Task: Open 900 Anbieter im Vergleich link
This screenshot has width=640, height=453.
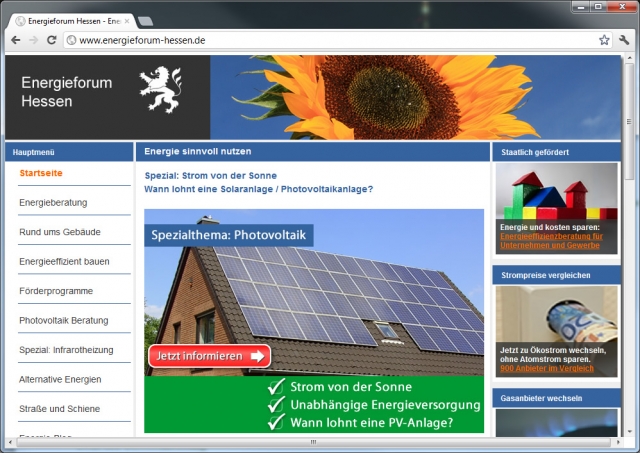Action: [547, 368]
